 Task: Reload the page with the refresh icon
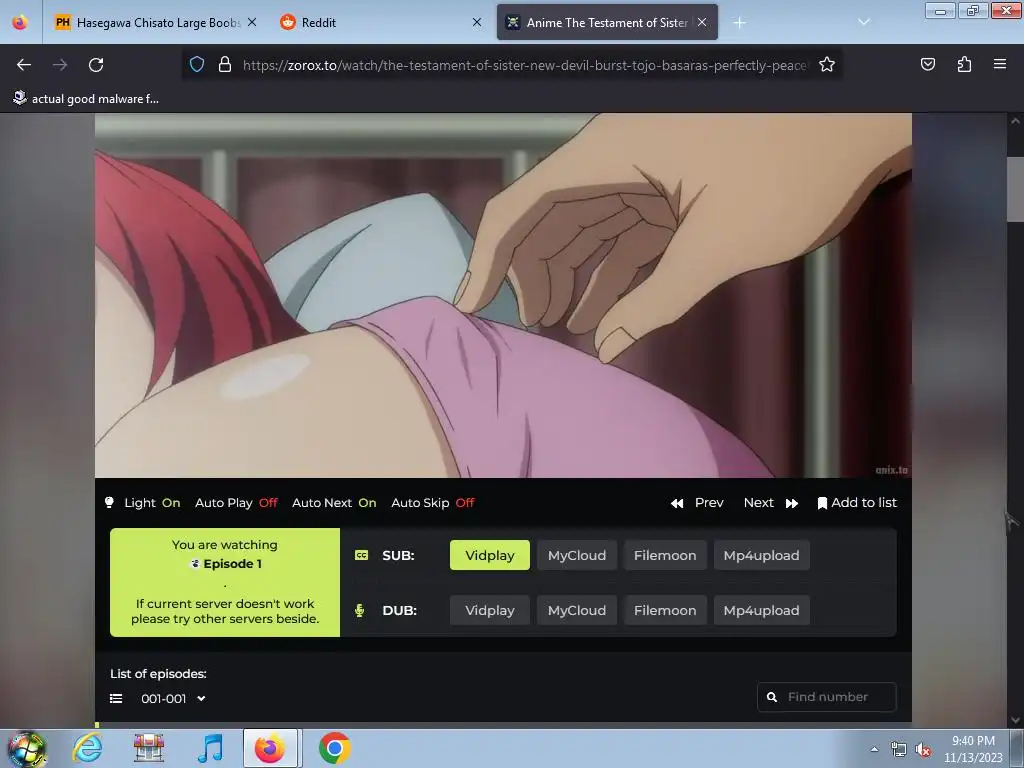pos(96,65)
